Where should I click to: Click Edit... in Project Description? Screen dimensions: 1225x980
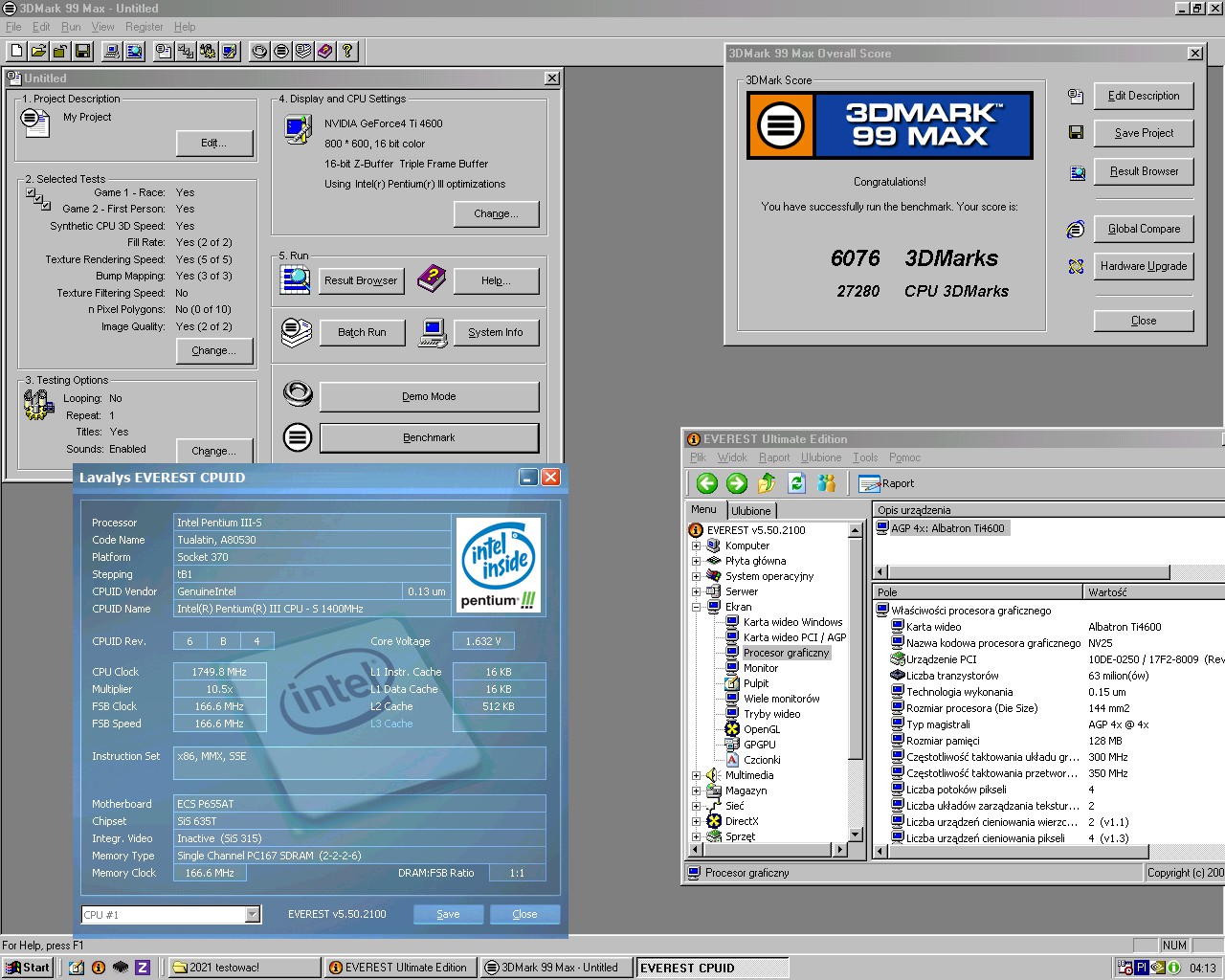tap(214, 143)
